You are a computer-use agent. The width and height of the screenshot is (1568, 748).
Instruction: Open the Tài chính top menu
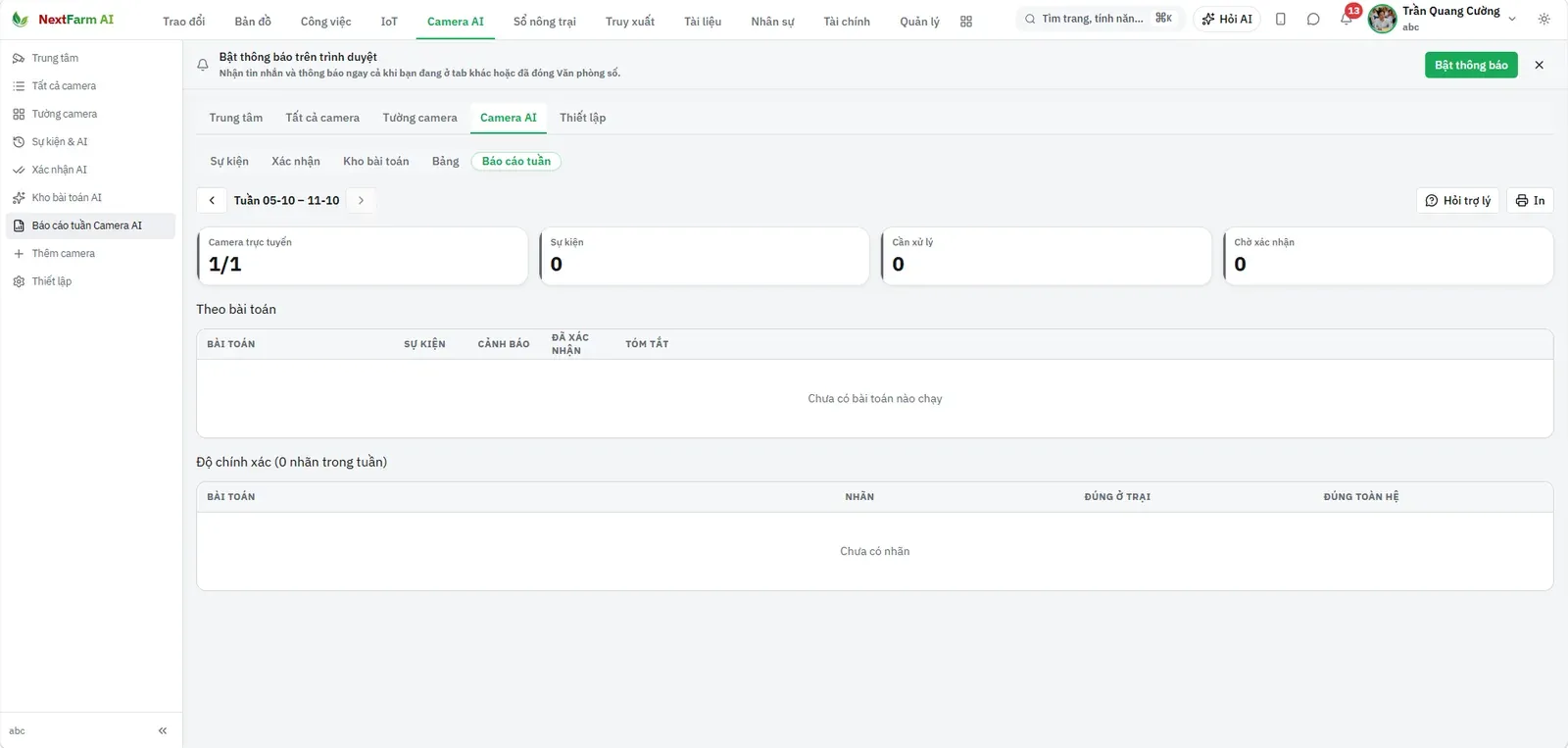[x=847, y=22]
